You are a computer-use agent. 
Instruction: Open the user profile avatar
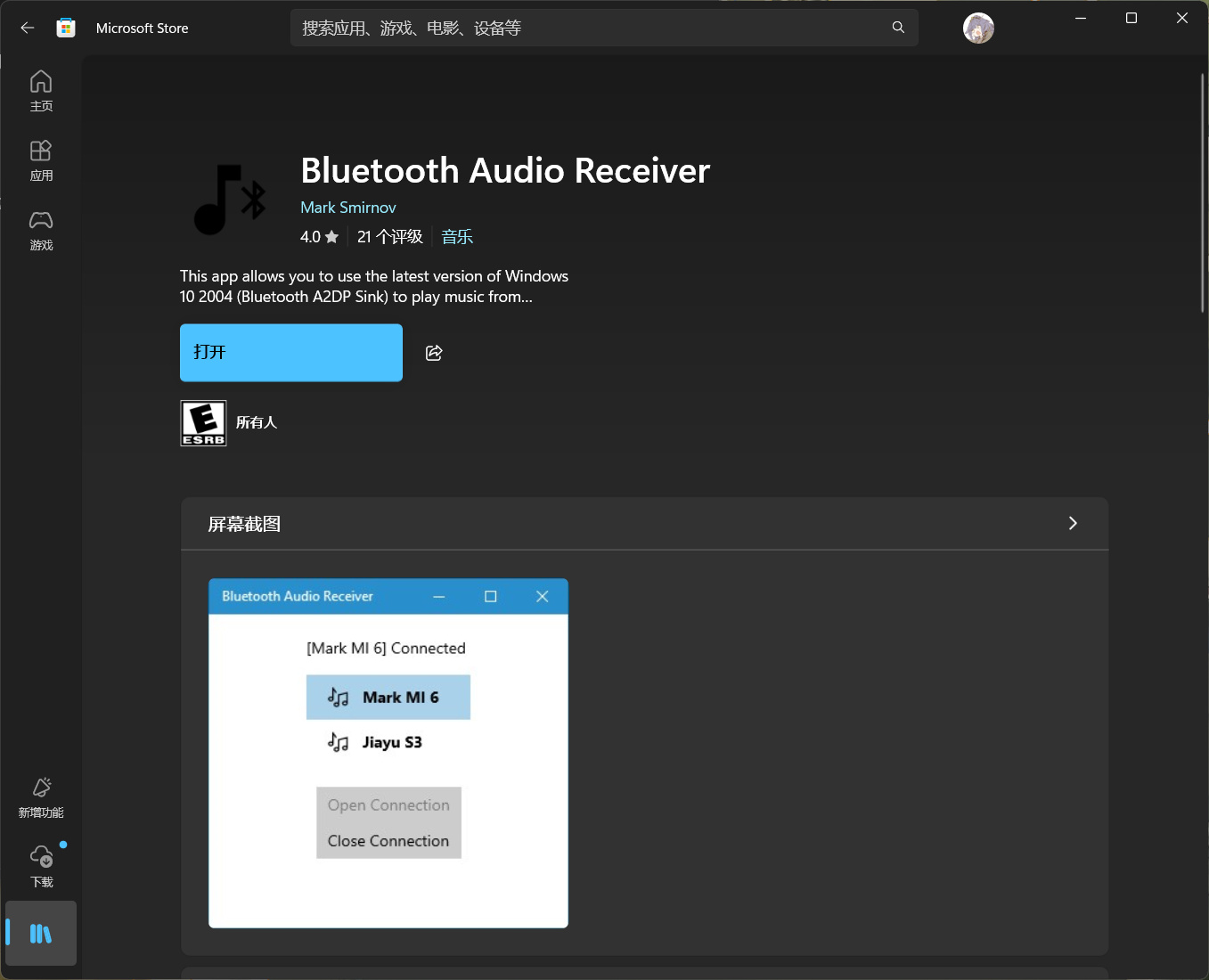point(978,29)
